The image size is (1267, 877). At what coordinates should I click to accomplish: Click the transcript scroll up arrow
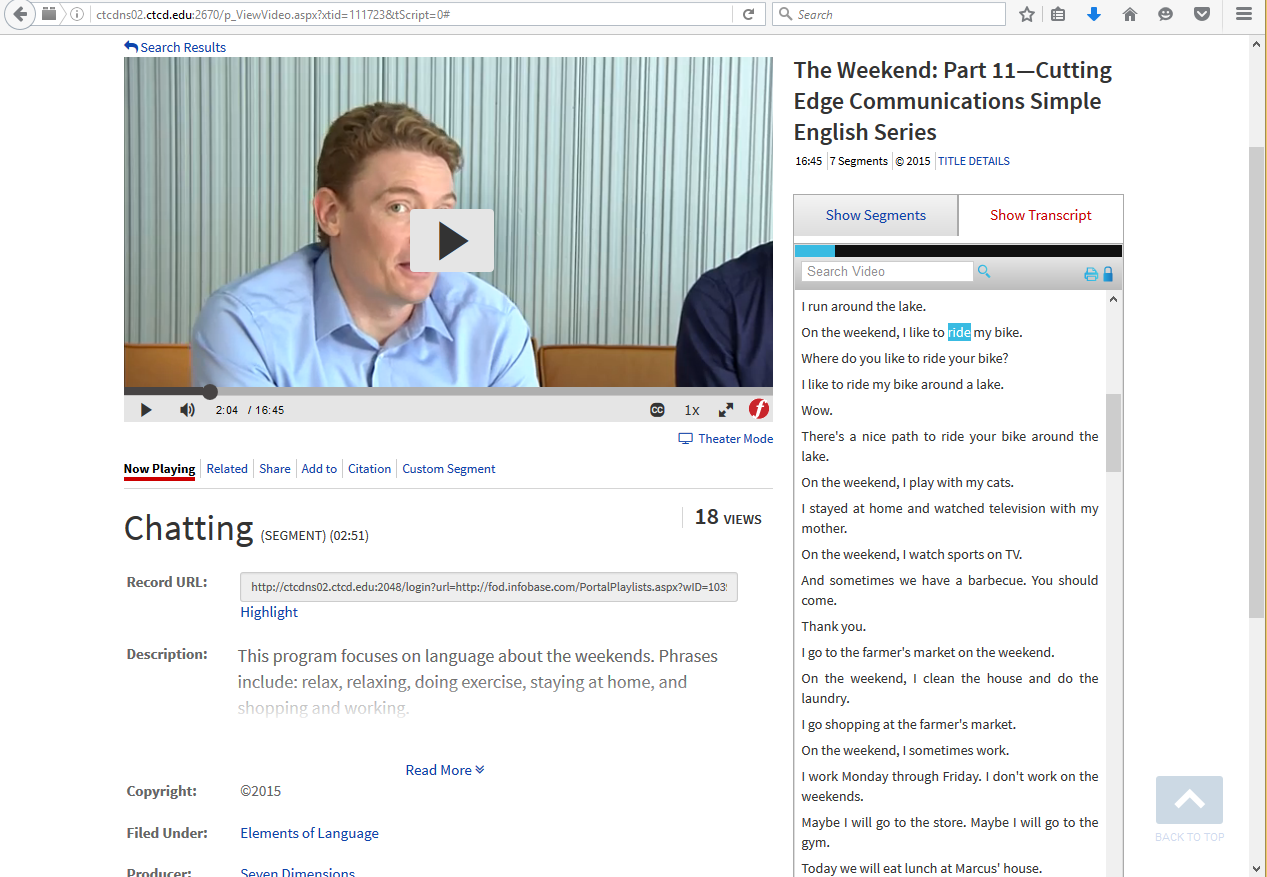tap(1114, 300)
